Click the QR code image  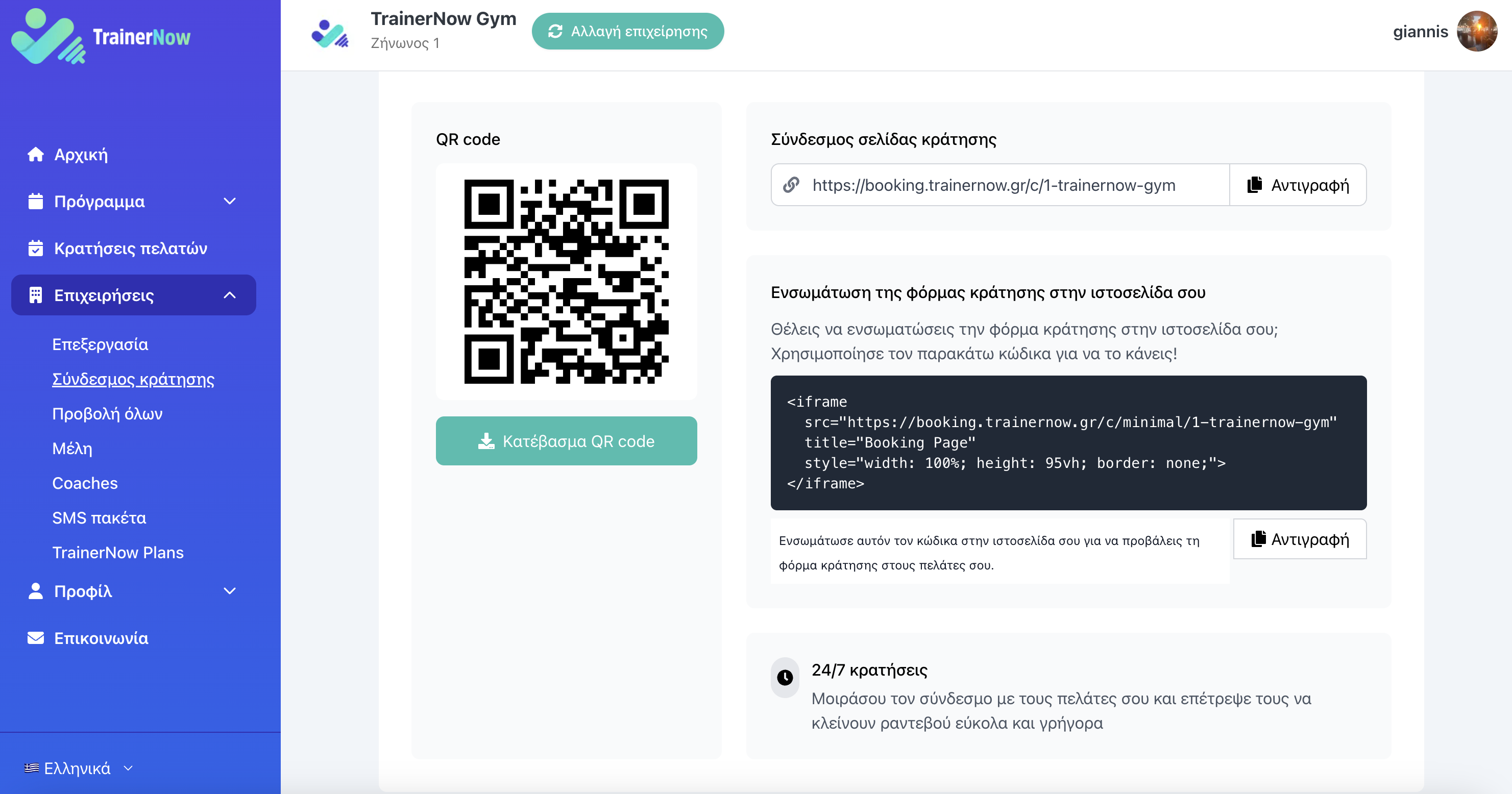(x=566, y=282)
